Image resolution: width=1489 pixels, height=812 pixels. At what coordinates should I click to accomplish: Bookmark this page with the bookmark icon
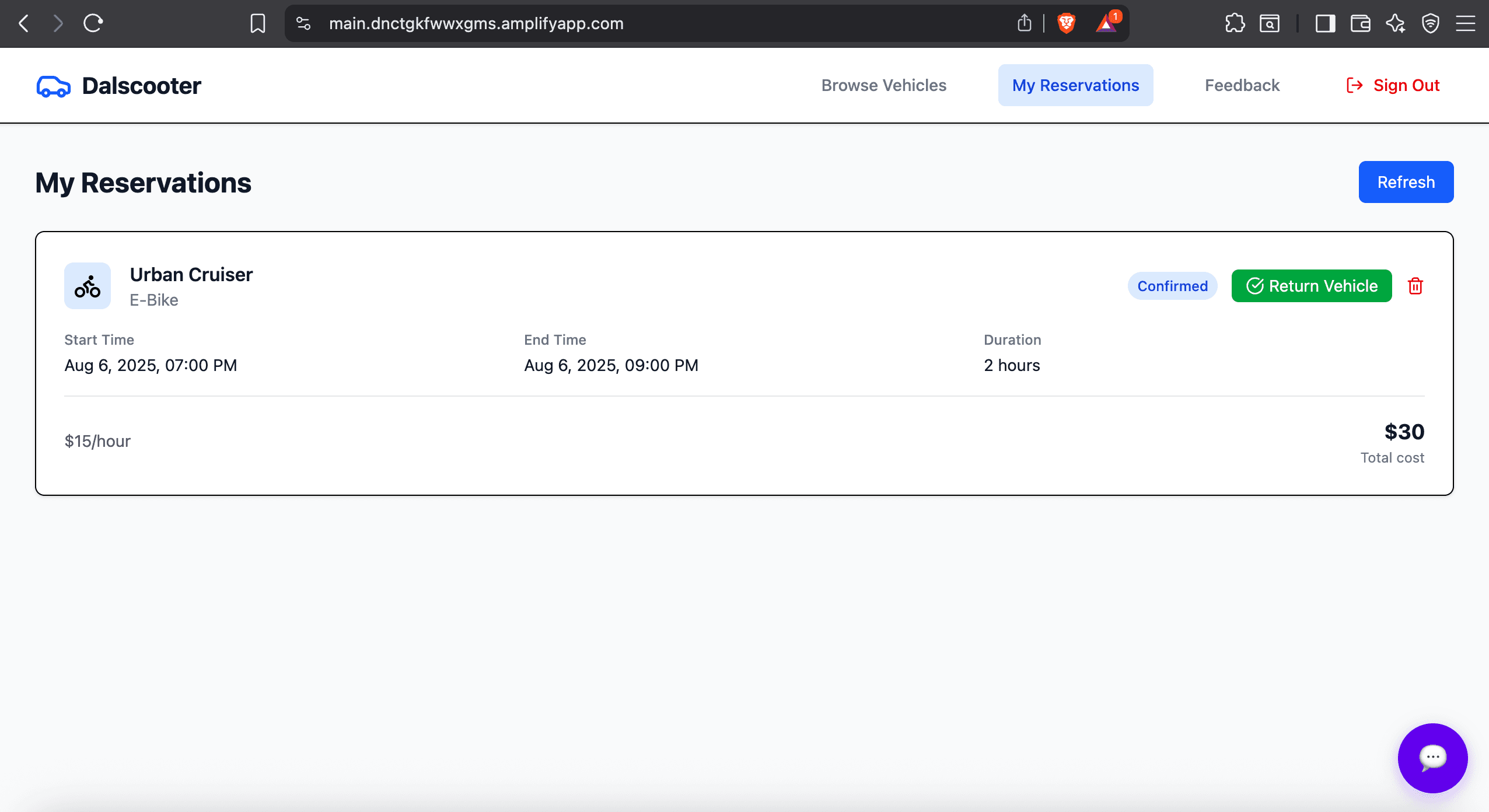(x=257, y=23)
